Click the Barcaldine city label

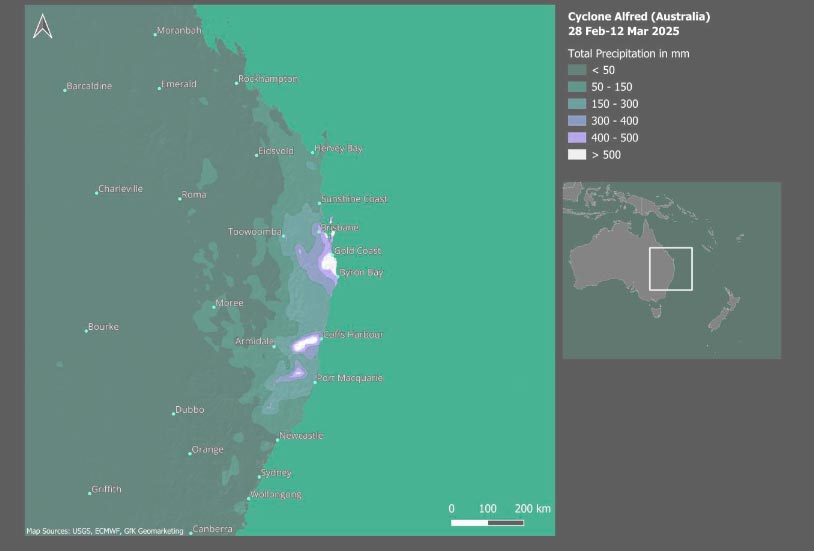89,86
